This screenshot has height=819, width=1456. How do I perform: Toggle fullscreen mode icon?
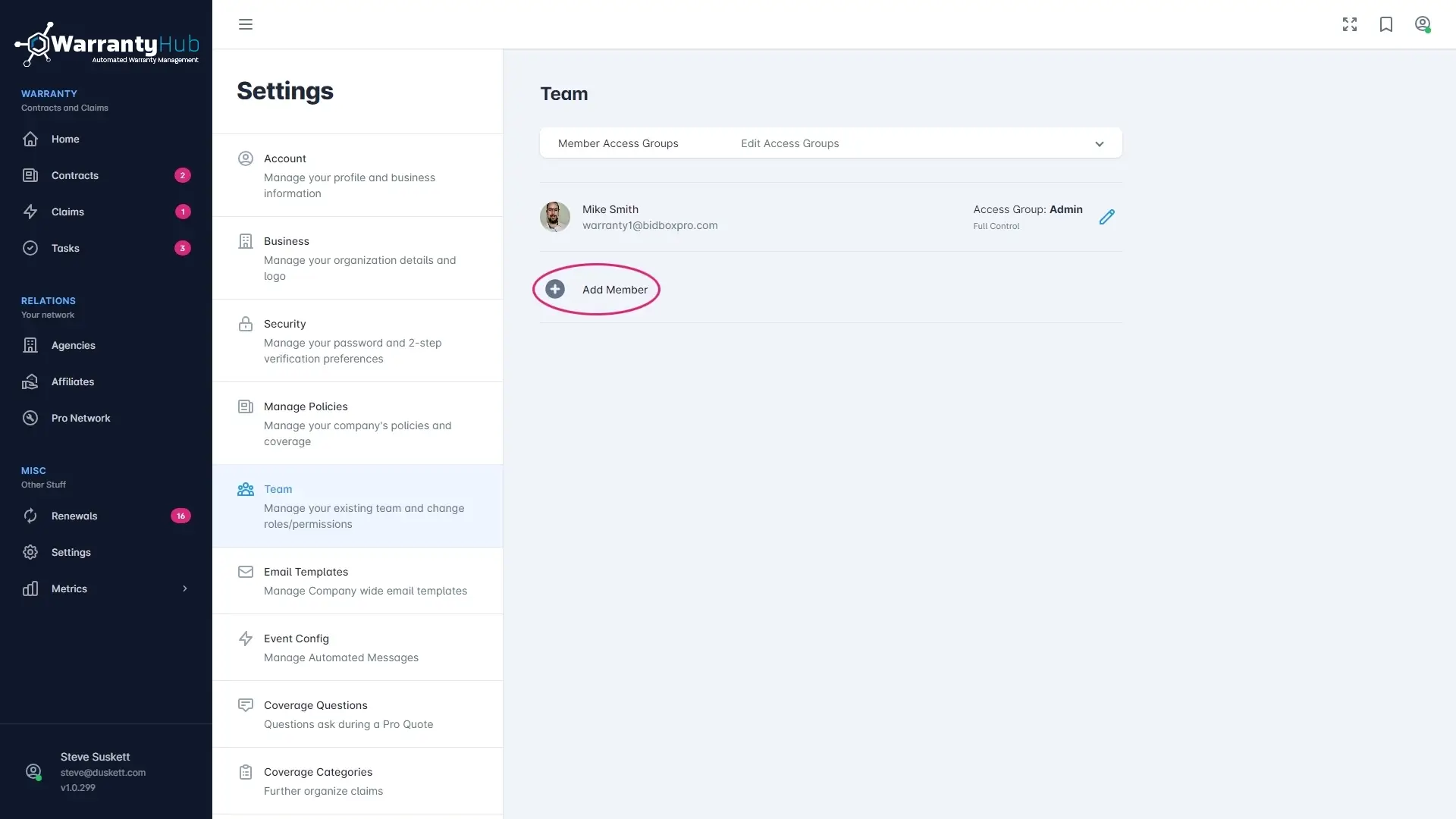(x=1350, y=24)
